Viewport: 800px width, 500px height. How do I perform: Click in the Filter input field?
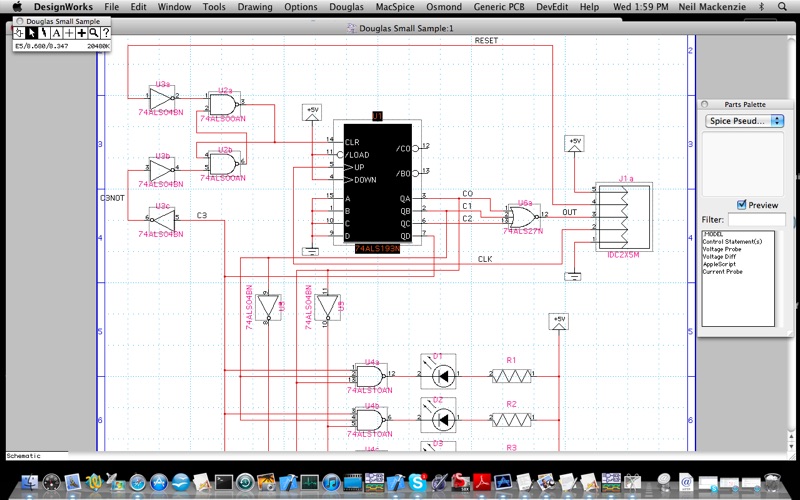pos(756,219)
